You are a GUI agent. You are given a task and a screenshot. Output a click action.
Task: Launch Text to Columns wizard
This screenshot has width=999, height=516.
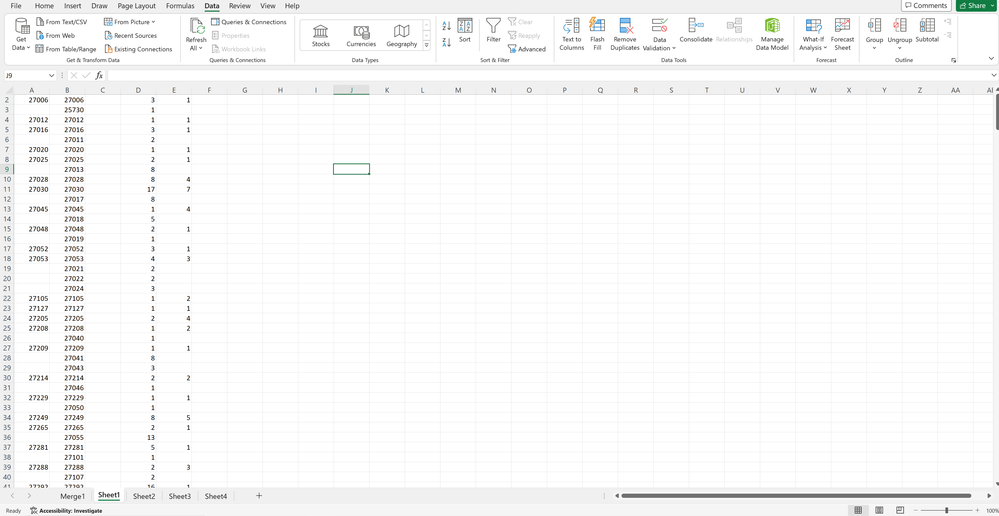pos(571,34)
